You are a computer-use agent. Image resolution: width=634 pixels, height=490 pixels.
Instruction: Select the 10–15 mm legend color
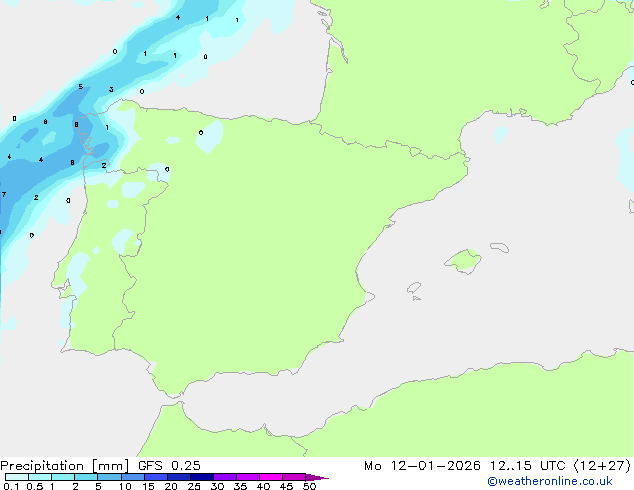pyautogui.click(x=132, y=477)
